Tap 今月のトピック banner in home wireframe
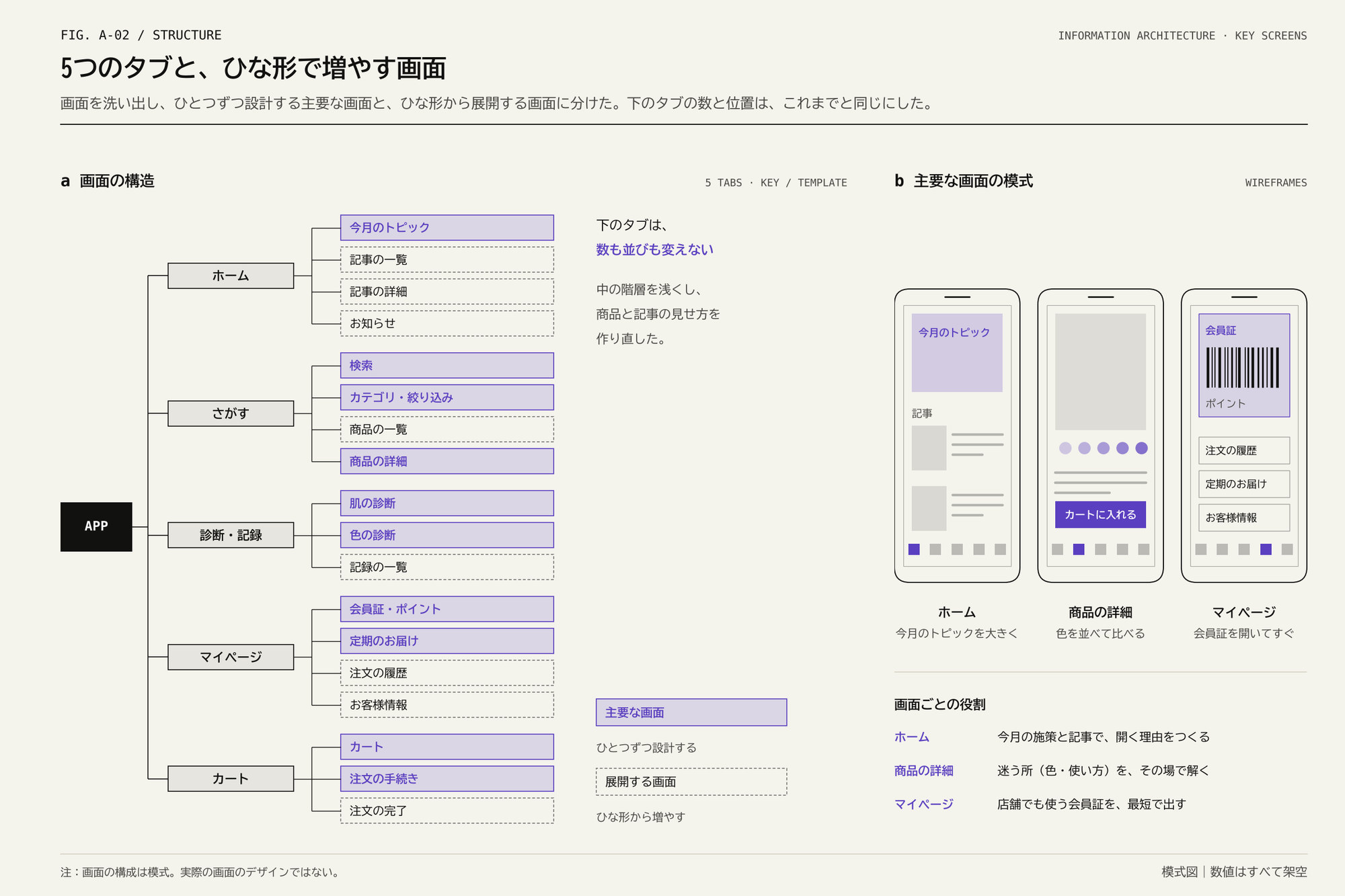The image size is (1345, 896). click(x=957, y=352)
